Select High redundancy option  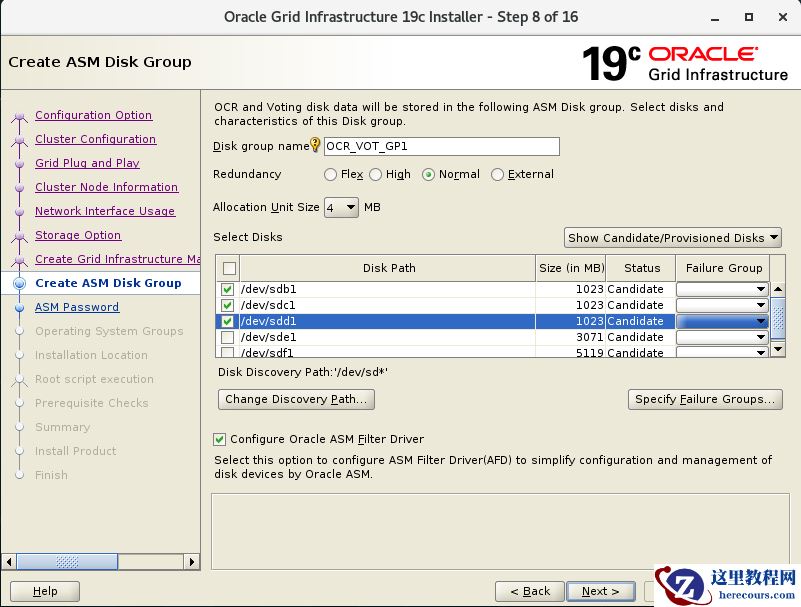click(x=375, y=175)
